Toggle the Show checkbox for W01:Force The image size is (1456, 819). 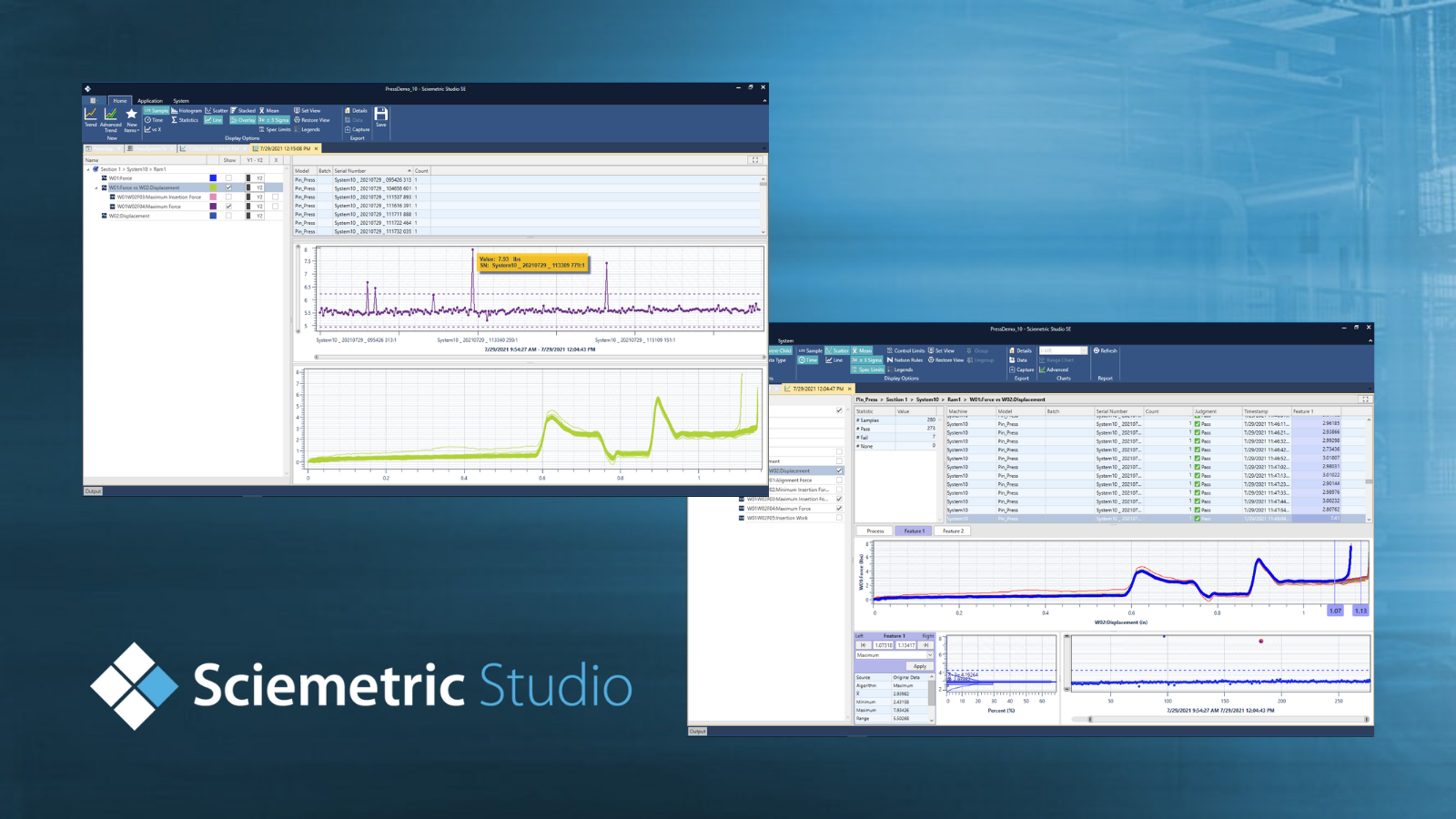[x=228, y=177]
